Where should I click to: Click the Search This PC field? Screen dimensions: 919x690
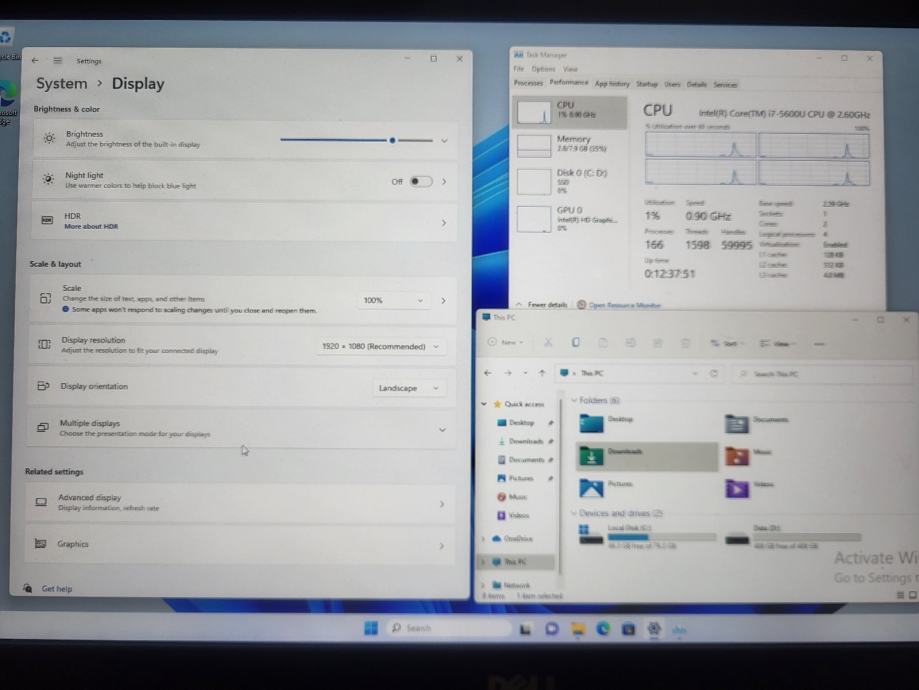[x=822, y=373]
